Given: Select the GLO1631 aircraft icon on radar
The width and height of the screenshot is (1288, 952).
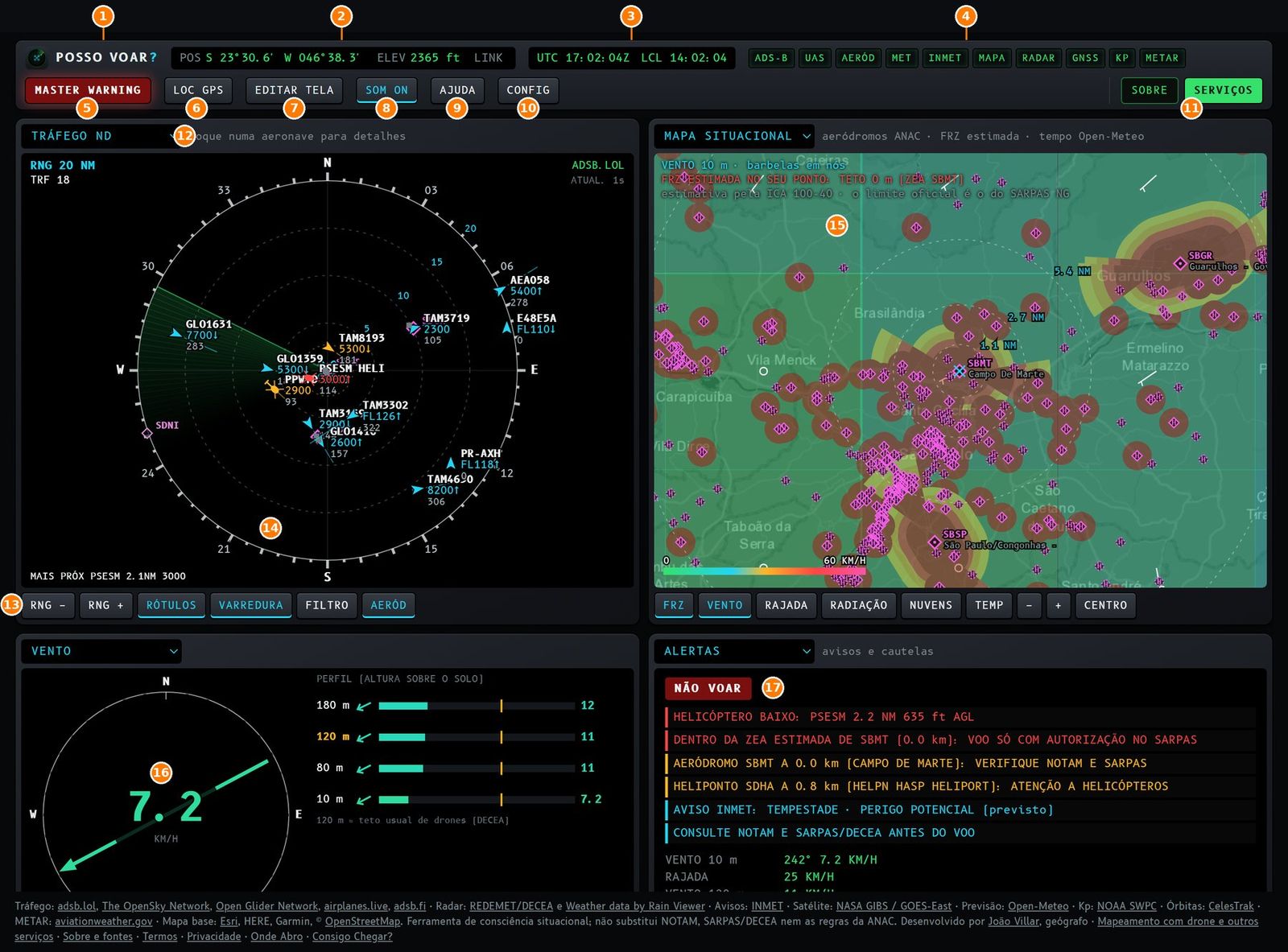Looking at the screenshot, I should [176, 332].
